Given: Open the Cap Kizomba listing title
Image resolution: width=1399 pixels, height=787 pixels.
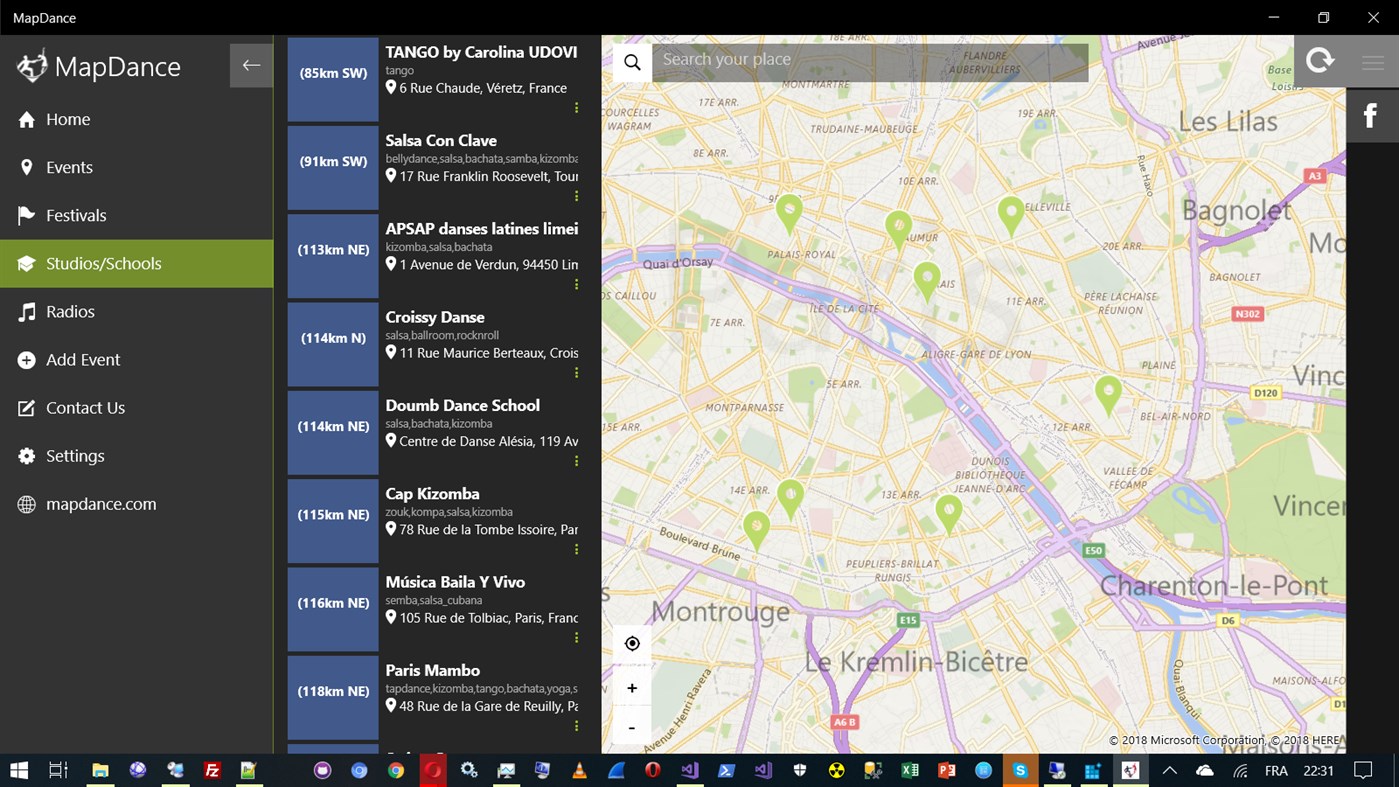Looking at the screenshot, I should tap(433, 493).
